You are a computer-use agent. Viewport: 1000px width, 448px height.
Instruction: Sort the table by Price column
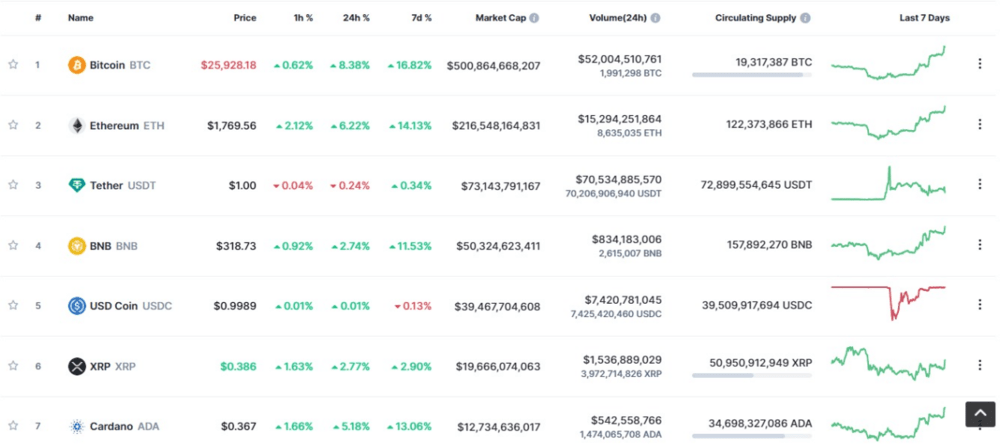245,18
